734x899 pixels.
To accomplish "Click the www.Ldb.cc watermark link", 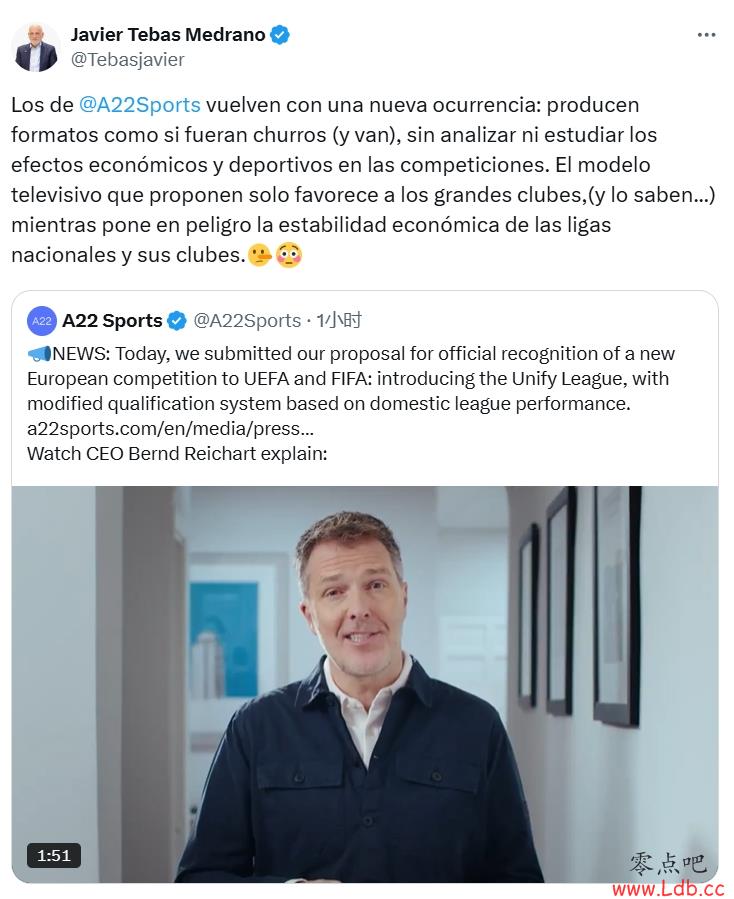I will click(x=668, y=888).
